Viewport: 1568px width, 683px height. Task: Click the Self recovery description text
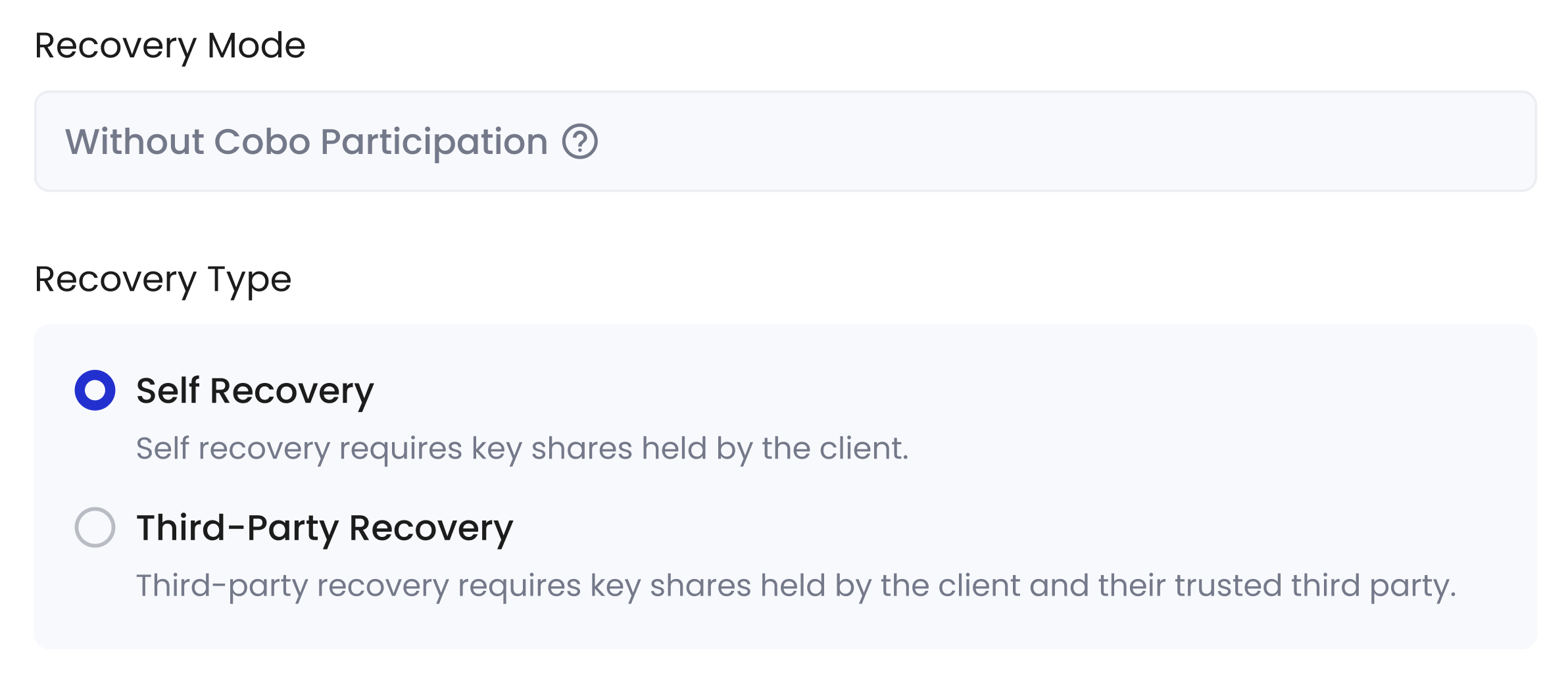522,449
